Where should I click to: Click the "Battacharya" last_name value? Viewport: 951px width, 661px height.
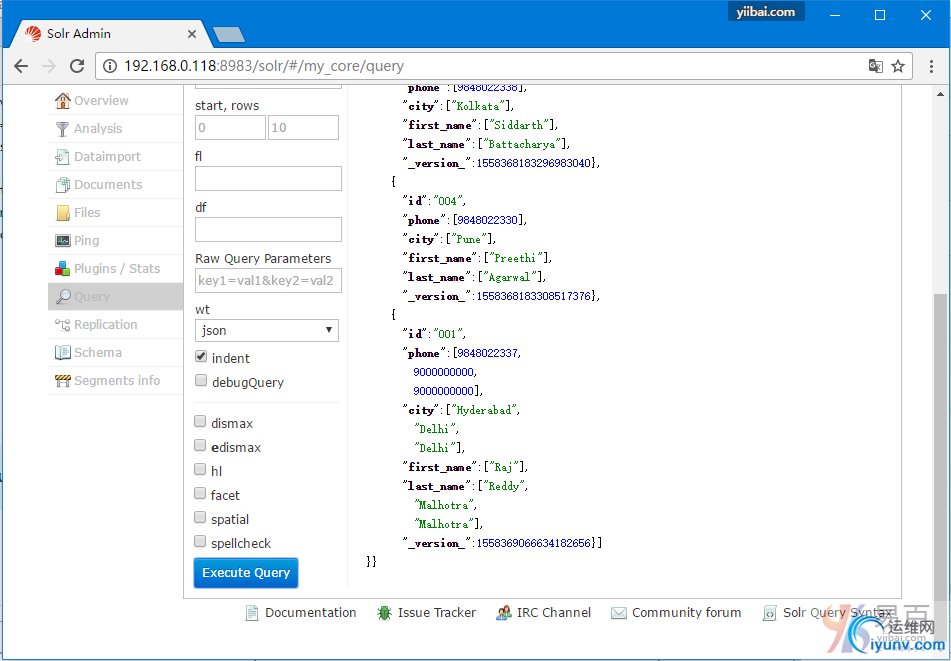point(523,144)
